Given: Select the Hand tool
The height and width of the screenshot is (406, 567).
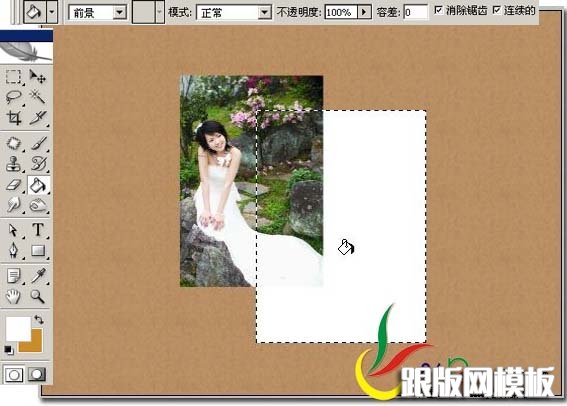Looking at the screenshot, I should click(14, 296).
